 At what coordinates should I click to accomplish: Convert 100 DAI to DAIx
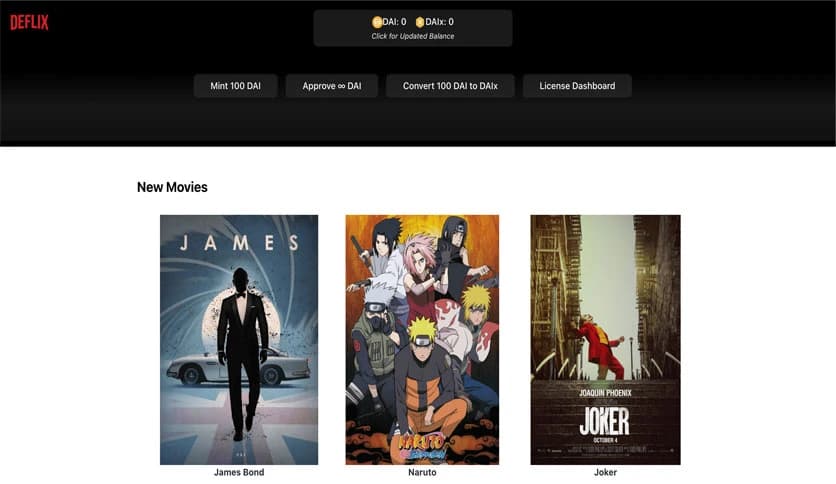point(450,86)
